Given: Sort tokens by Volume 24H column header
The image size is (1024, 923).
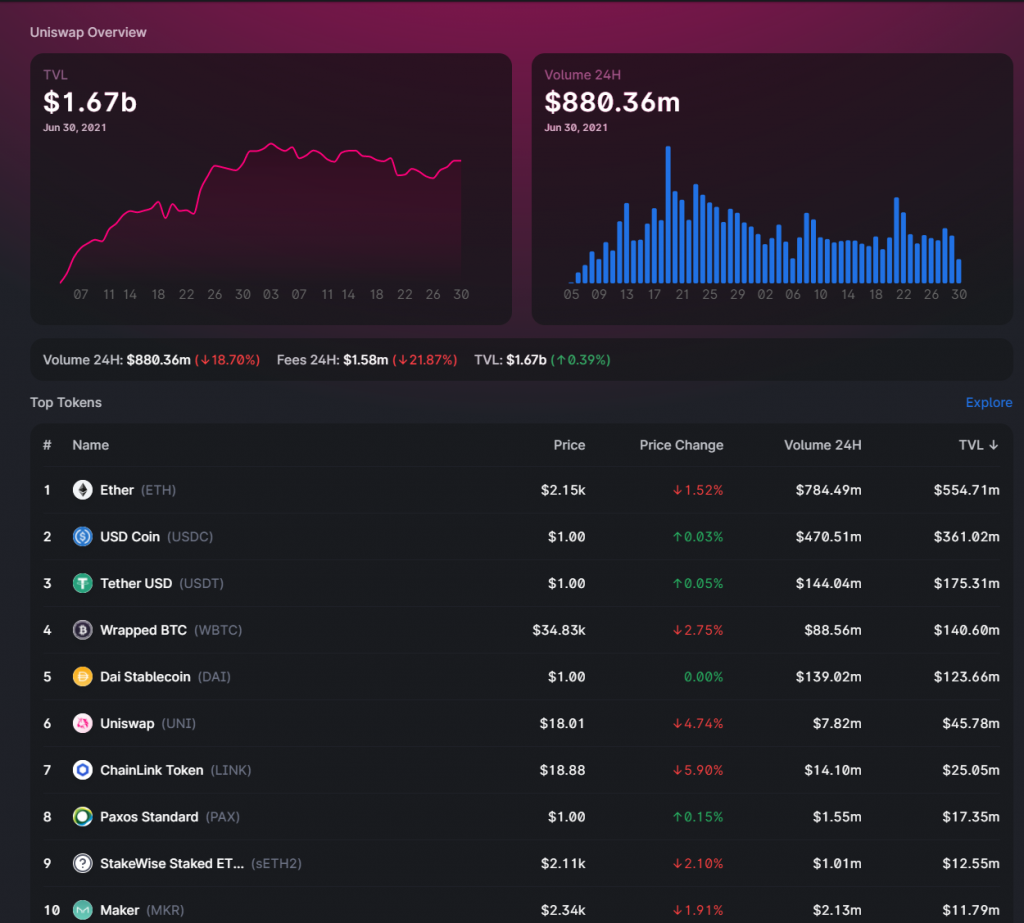Looking at the screenshot, I should pos(822,445).
